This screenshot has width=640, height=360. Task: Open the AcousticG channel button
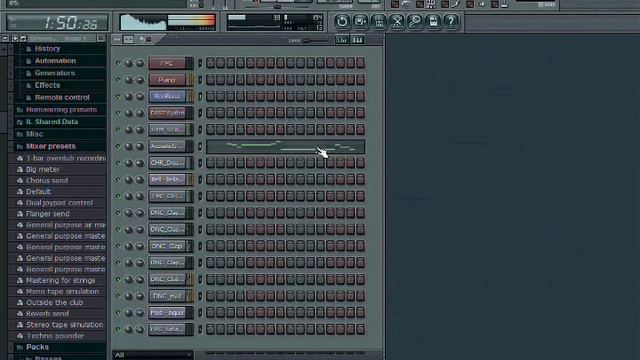click(x=167, y=146)
